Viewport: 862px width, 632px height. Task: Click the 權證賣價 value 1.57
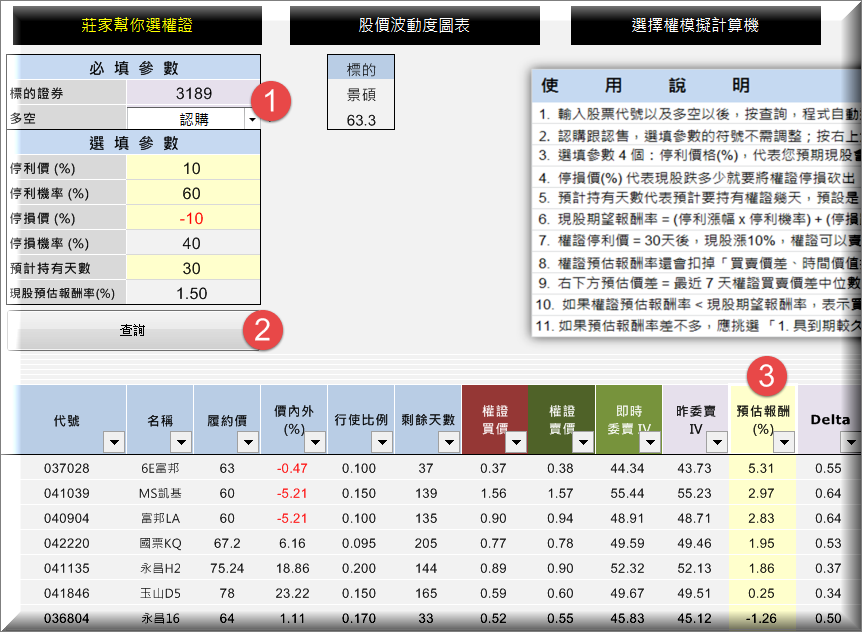click(x=560, y=494)
